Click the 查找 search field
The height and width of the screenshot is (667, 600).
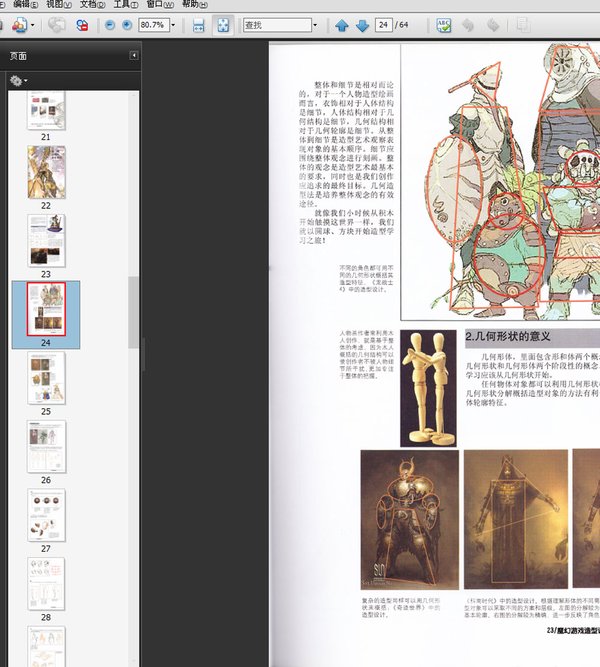pyautogui.click(x=277, y=25)
